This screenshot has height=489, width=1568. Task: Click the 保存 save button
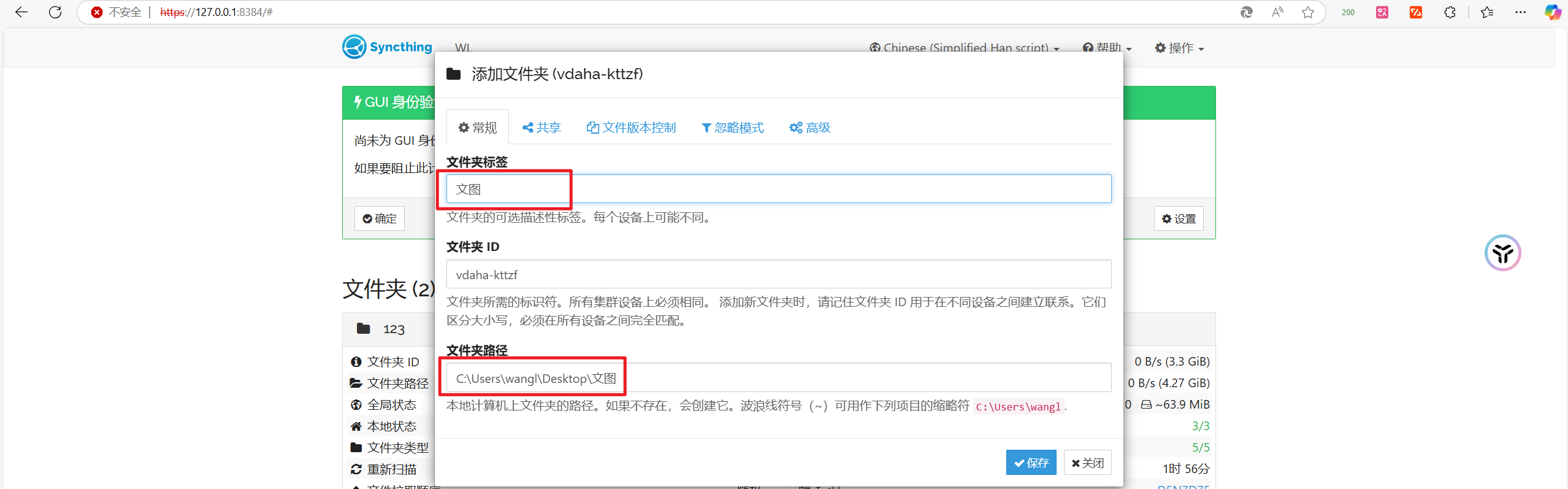(1031, 463)
